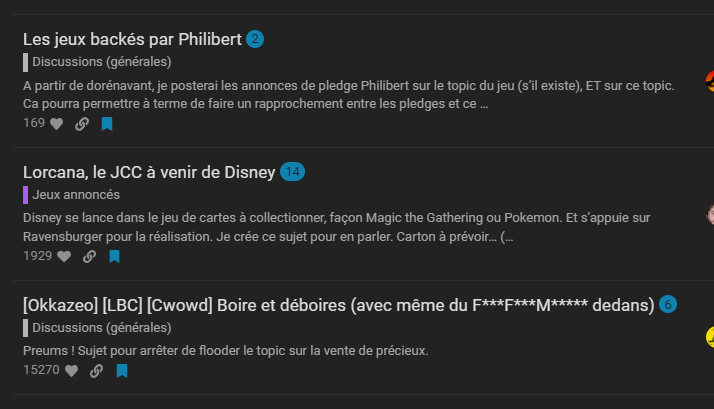Image resolution: width=714 pixels, height=409 pixels.
Task: Click link icon on Boire et déboires topic
Action: click(96, 371)
